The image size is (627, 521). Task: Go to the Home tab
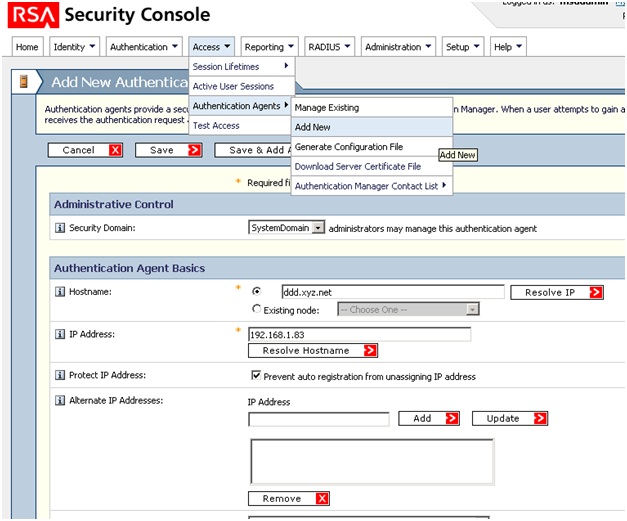point(27,47)
